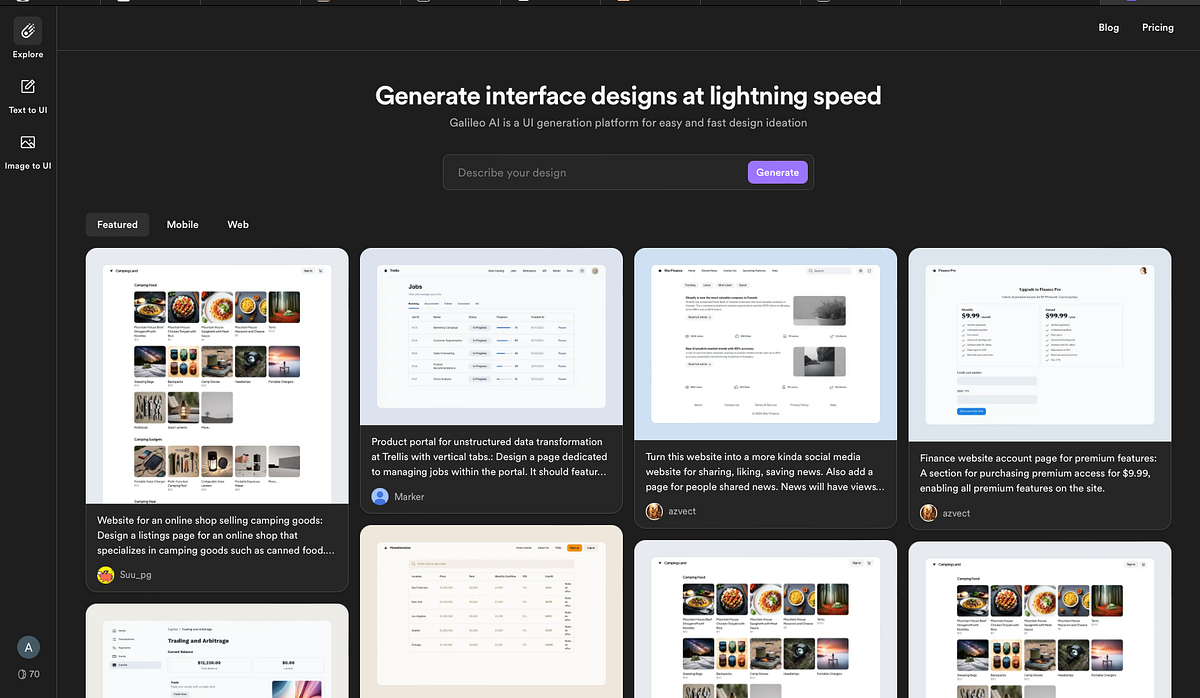Switch to the Mobile tab
The height and width of the screenshot is (698, 1200).
point(182,224)
